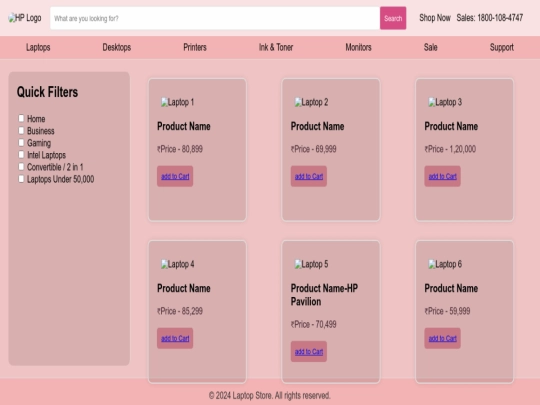This screenshot has width=540, height=405.
Task: Click the 2024 Laptop Store copyright text
Action: click(x=270, y=395)
